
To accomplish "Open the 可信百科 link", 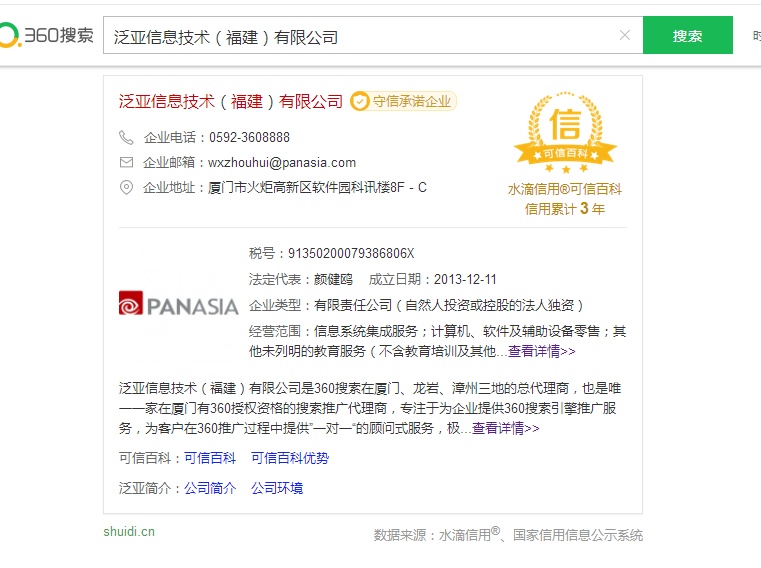I will [x=210, y=458].
